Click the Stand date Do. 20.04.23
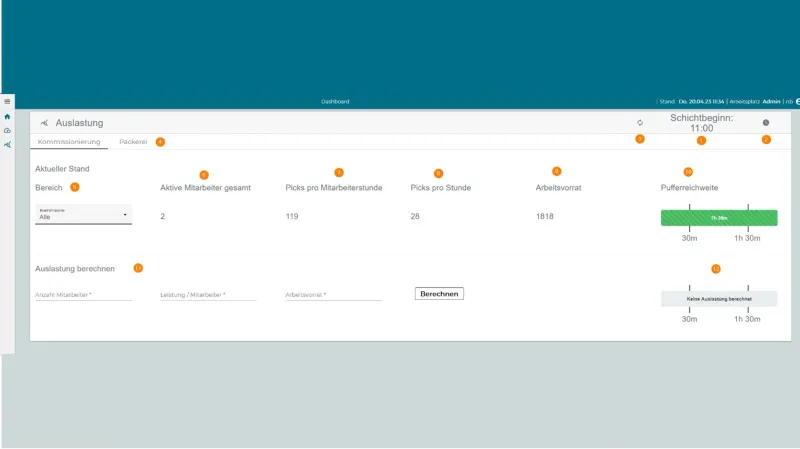 (x=701, y=102)
